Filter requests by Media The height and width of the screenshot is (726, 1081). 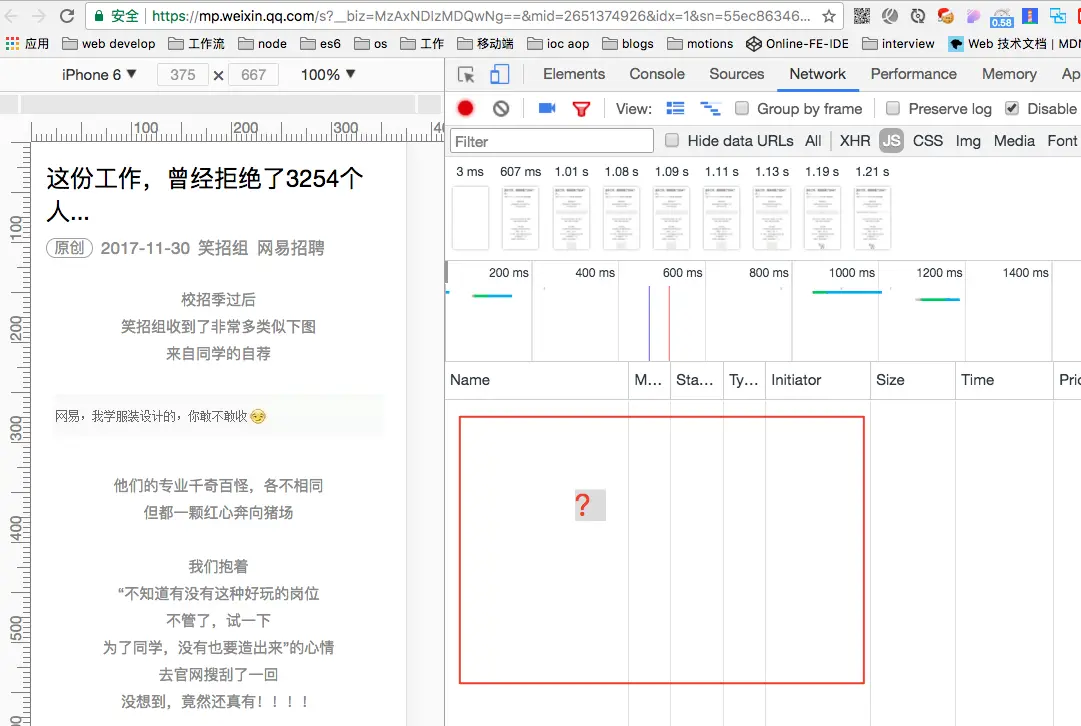pyautogui.click(x=1014, y=141)
